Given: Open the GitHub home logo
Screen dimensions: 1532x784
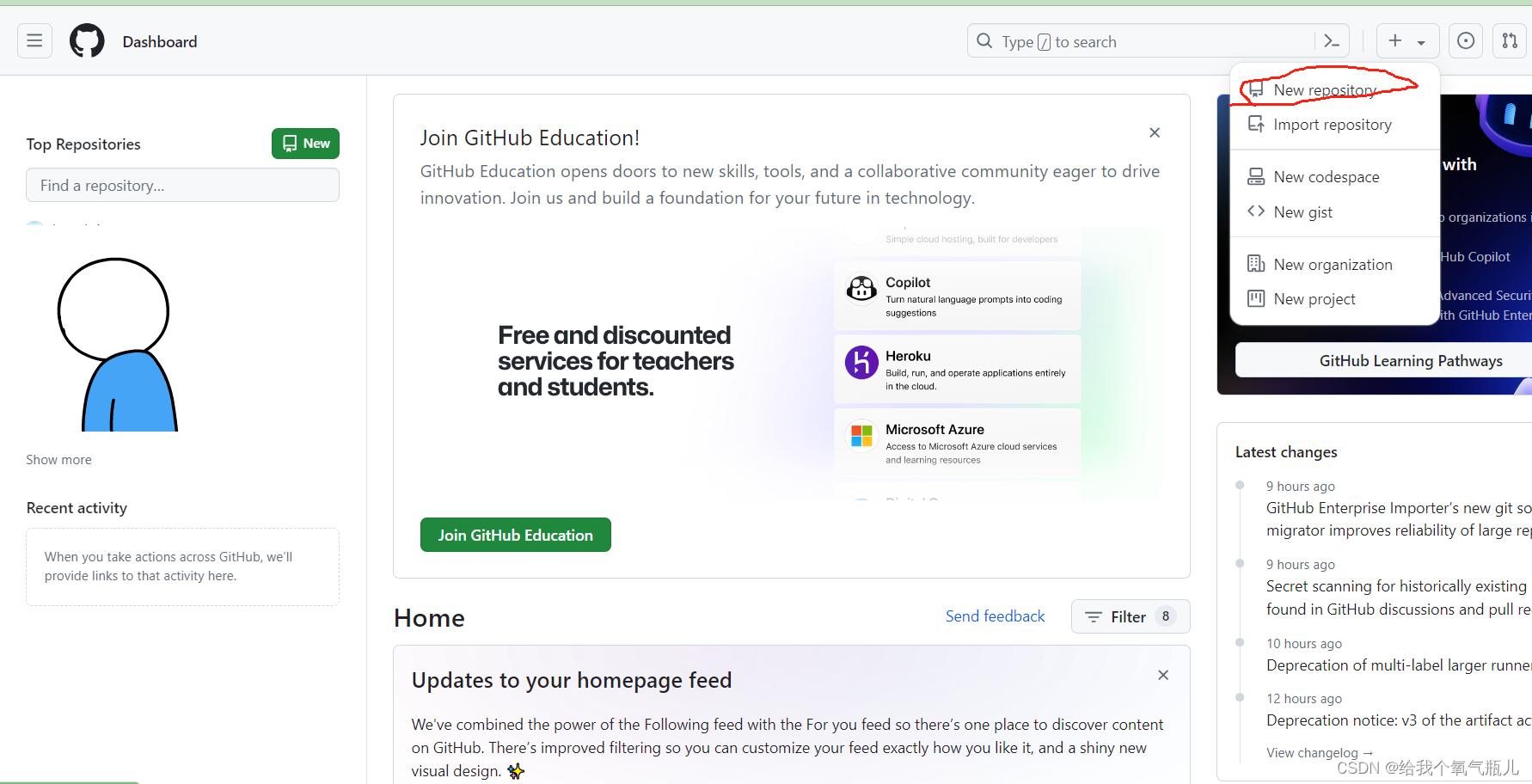Looking at the screenshot, I should pyautogui.click(x=86, y=40).
